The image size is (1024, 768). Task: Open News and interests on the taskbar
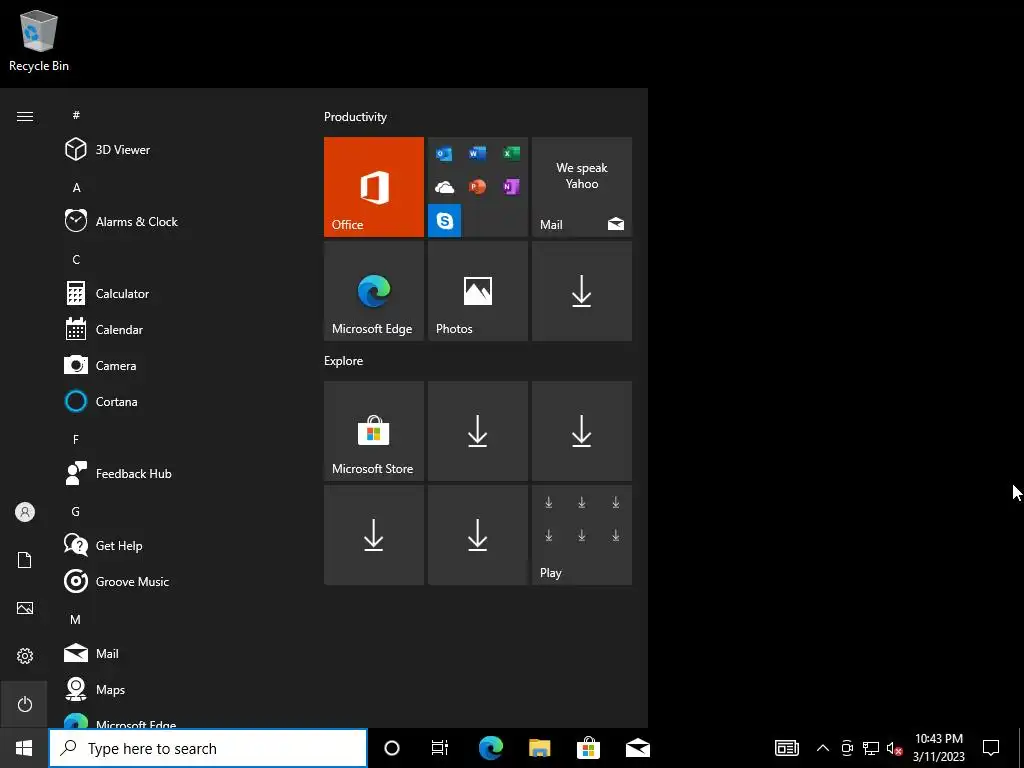(x=787, y=748)
